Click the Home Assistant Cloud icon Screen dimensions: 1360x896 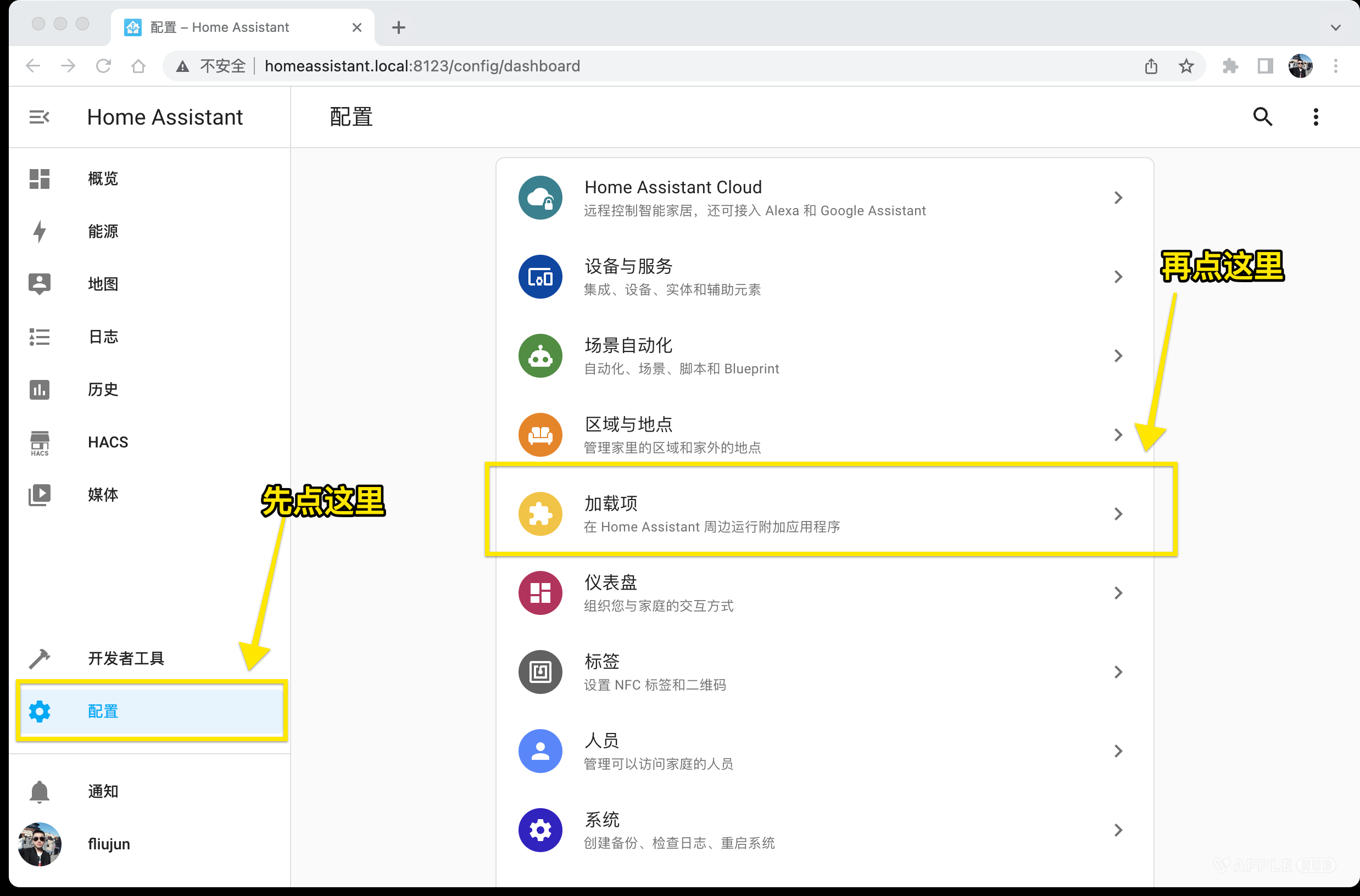point(539,198)
